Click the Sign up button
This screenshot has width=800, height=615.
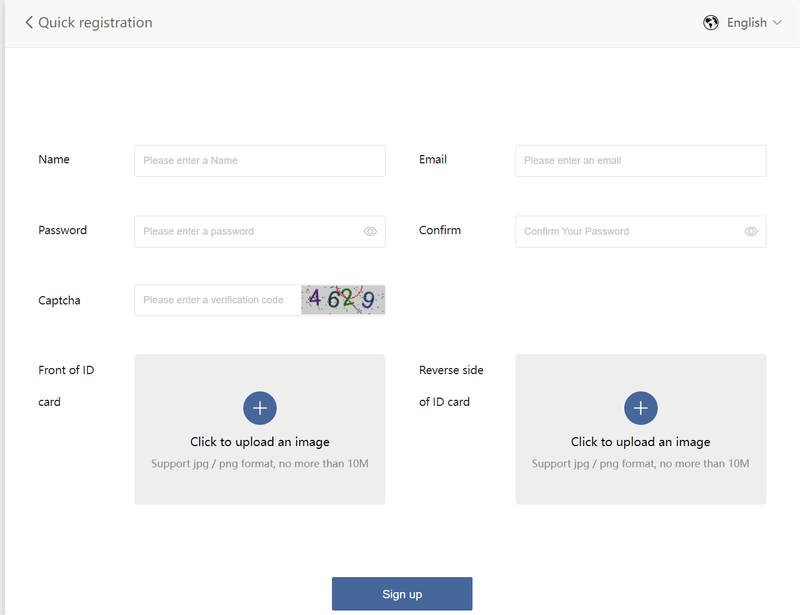(x=402, y=594)
